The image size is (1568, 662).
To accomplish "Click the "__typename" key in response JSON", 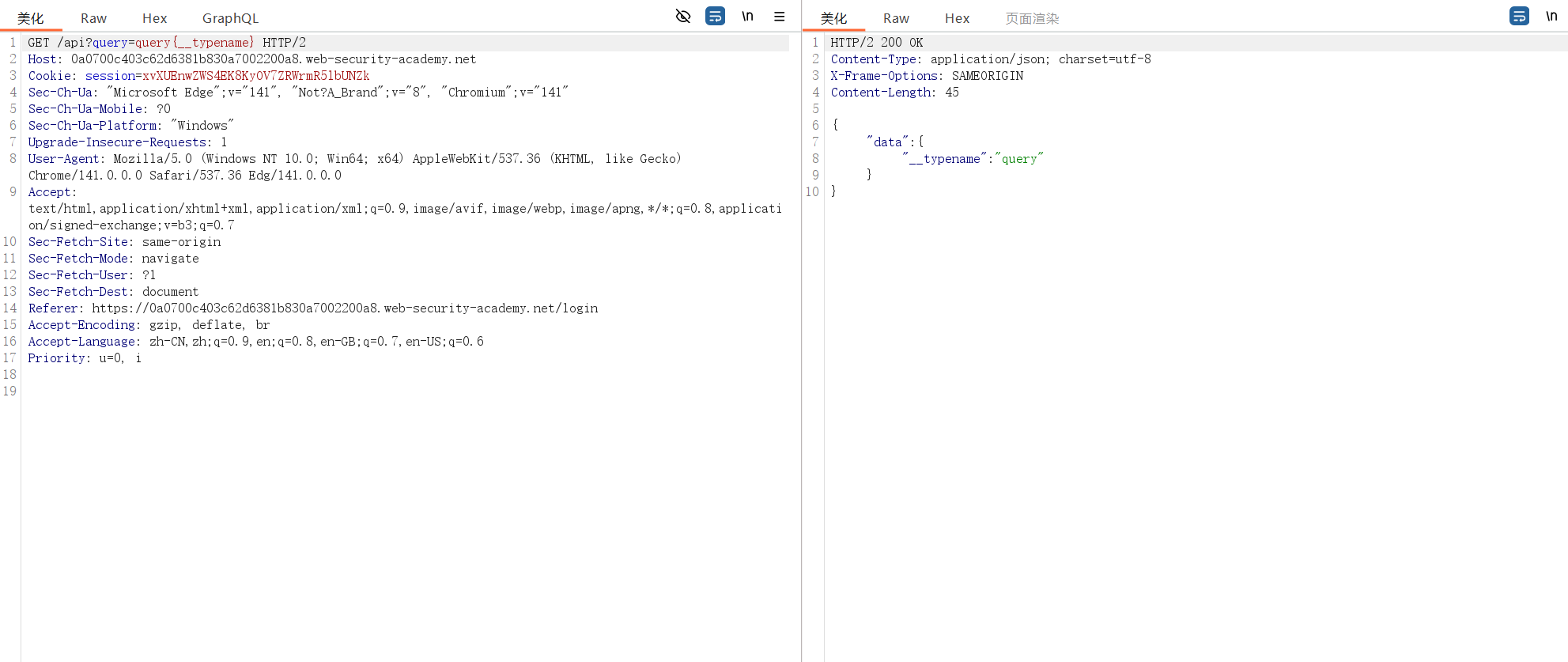I will [x=945, y=159].
